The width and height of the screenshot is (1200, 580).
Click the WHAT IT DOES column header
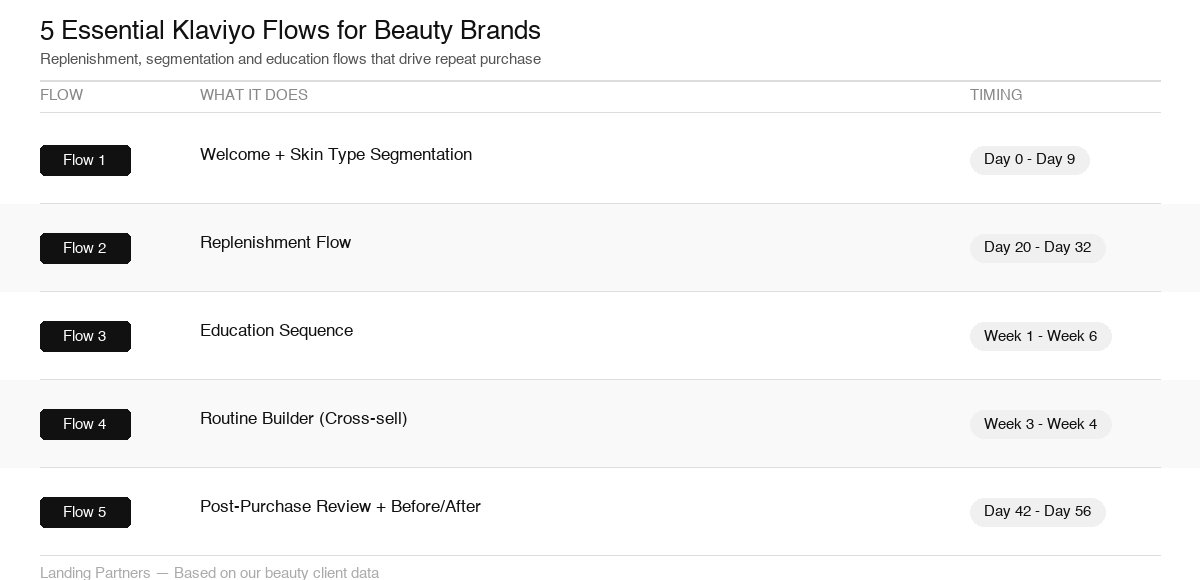point(254,95)
